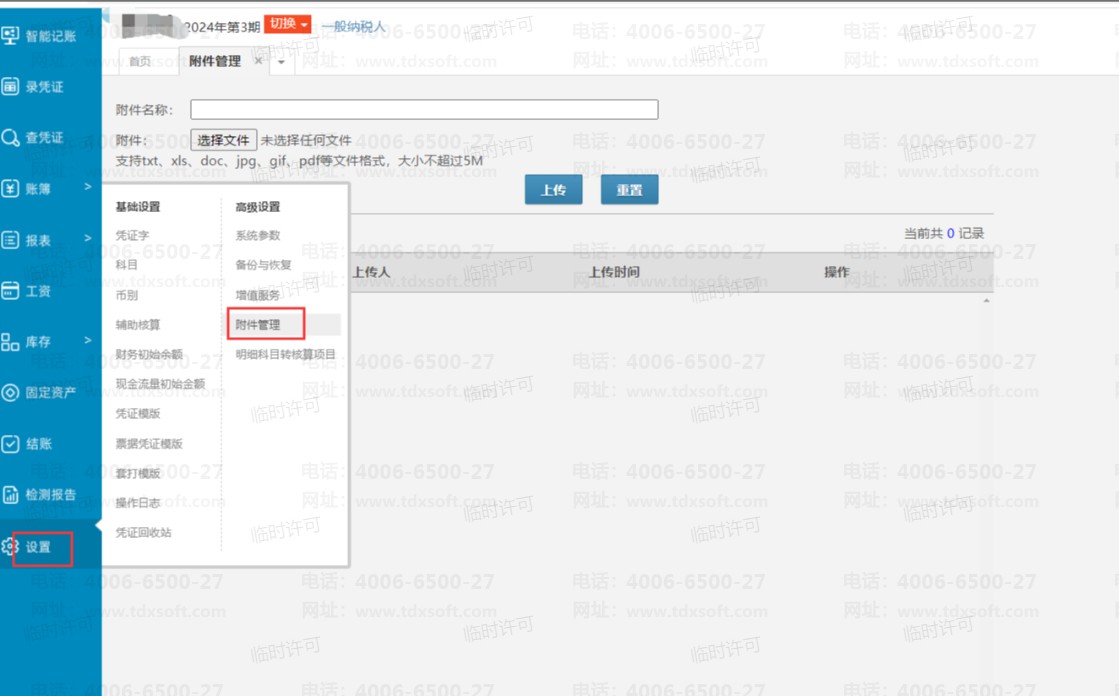Click the 固定资产 sidebar icon
1119x696 pixels.
(x=11, y=393)
